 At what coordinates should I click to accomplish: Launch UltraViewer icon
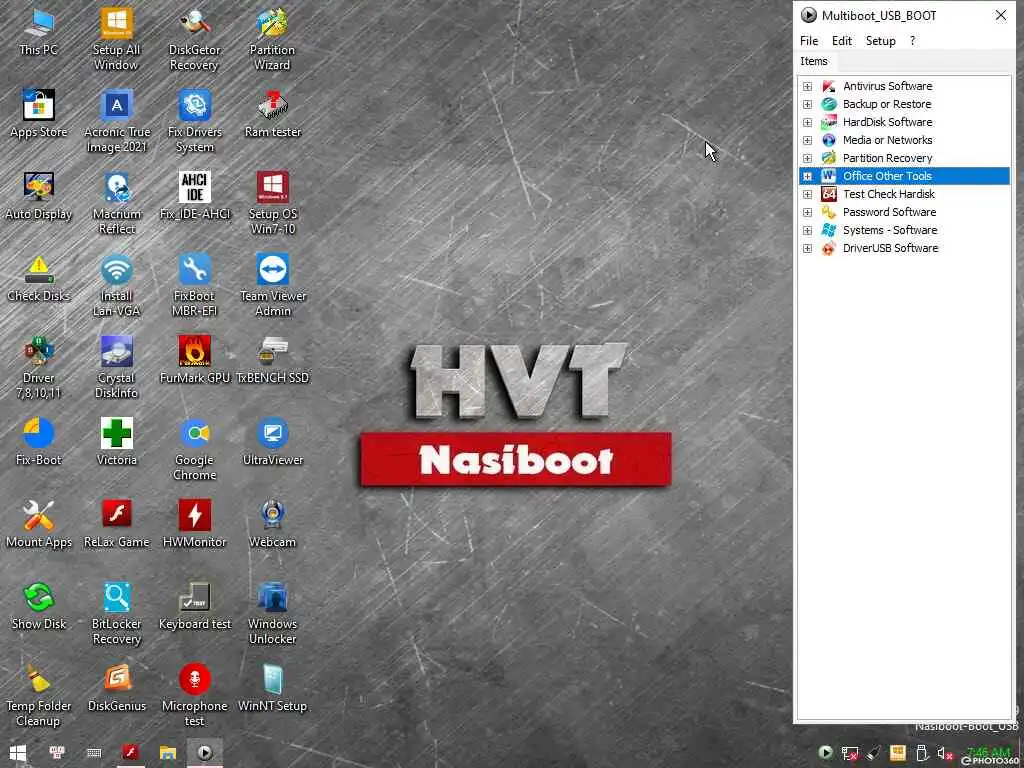point(272,443)
